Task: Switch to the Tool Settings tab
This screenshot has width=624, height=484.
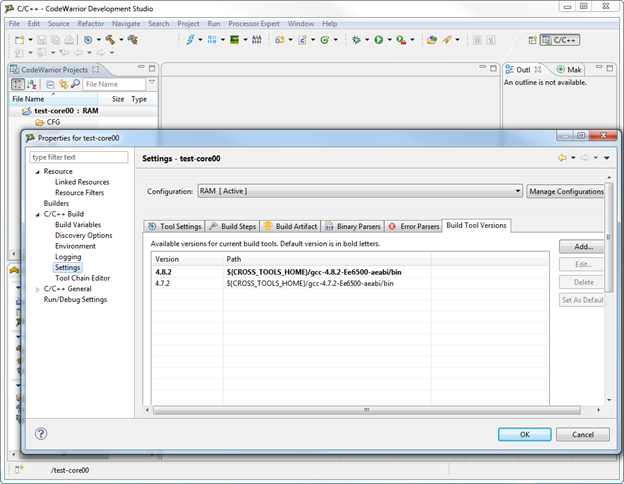Action: coord(174,226)
